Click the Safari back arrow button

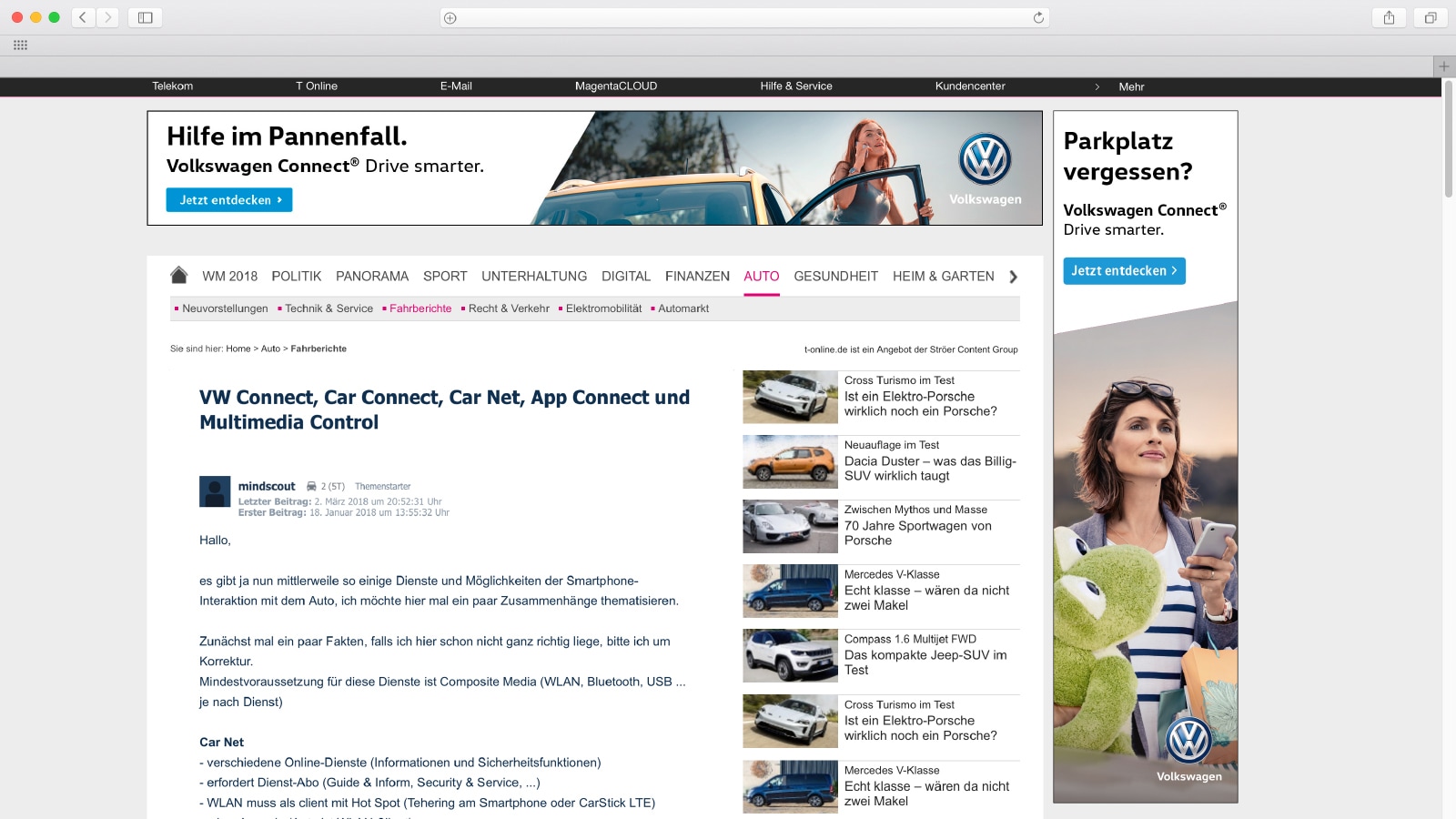click(x=83, y=17)
